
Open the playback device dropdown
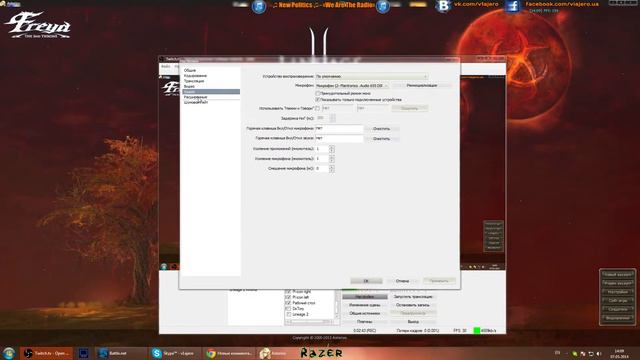tap(371, 76)
